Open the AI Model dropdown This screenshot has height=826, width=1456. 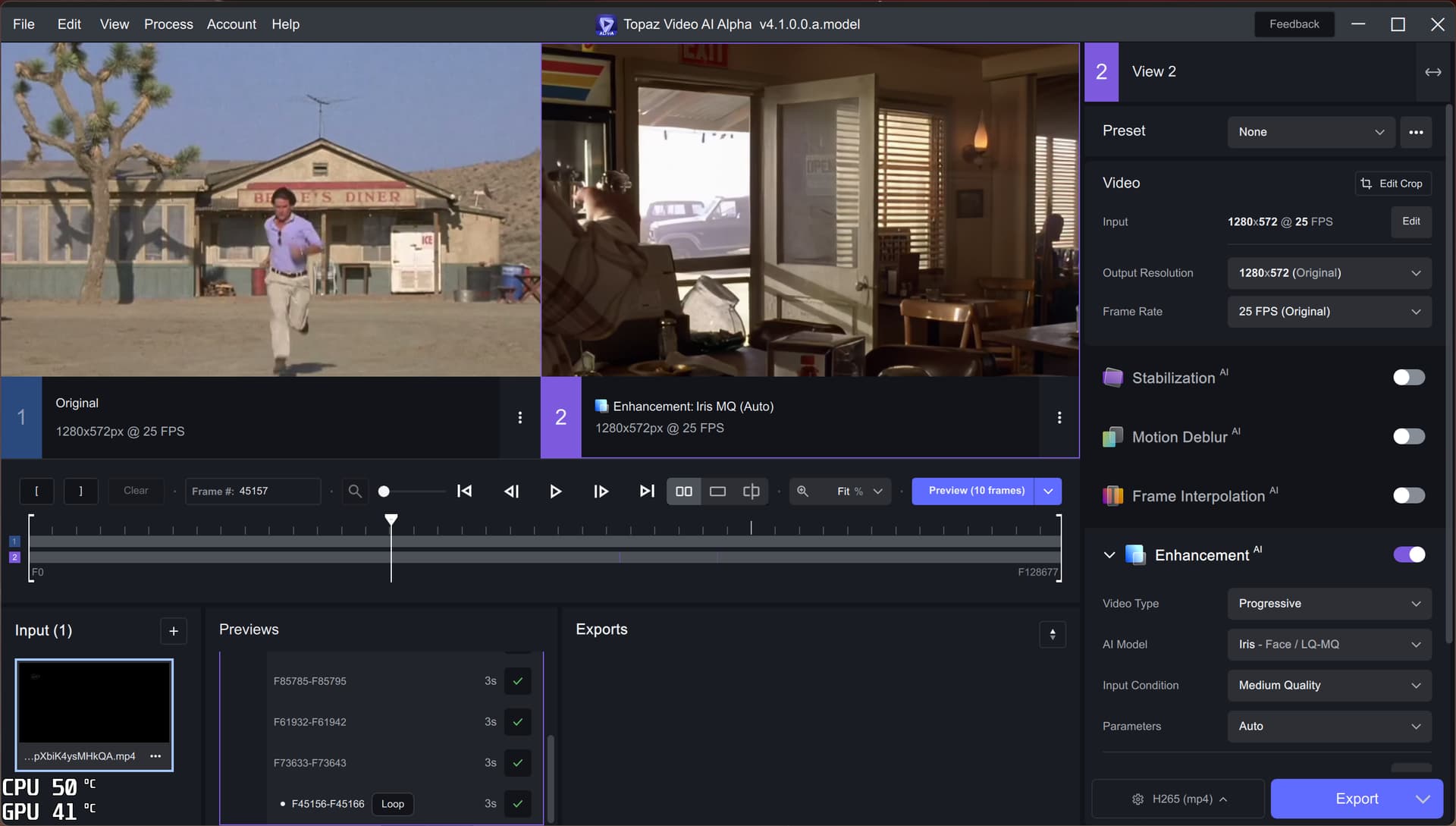click(1329, 645)
